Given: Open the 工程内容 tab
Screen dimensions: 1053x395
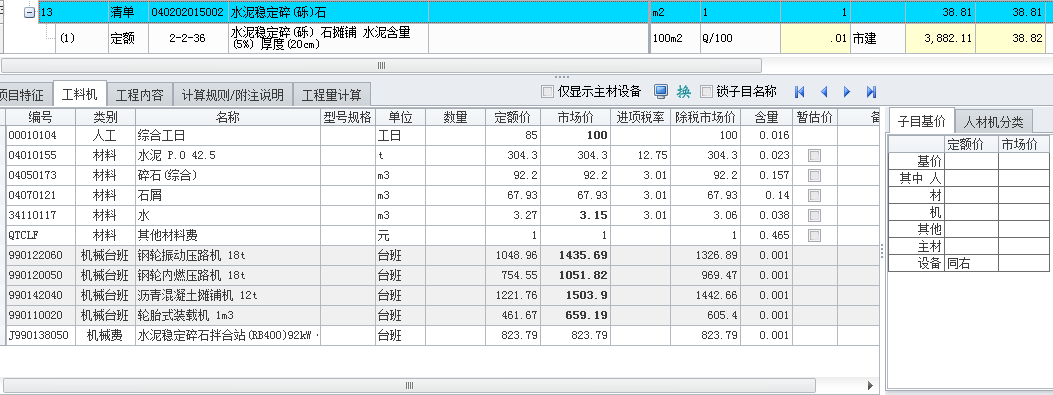Looking at the screenshot, I should point(139,95).
